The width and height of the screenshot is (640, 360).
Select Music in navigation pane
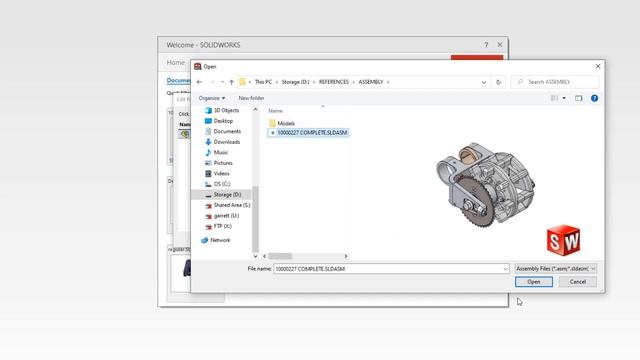click(x=216, y=152)
